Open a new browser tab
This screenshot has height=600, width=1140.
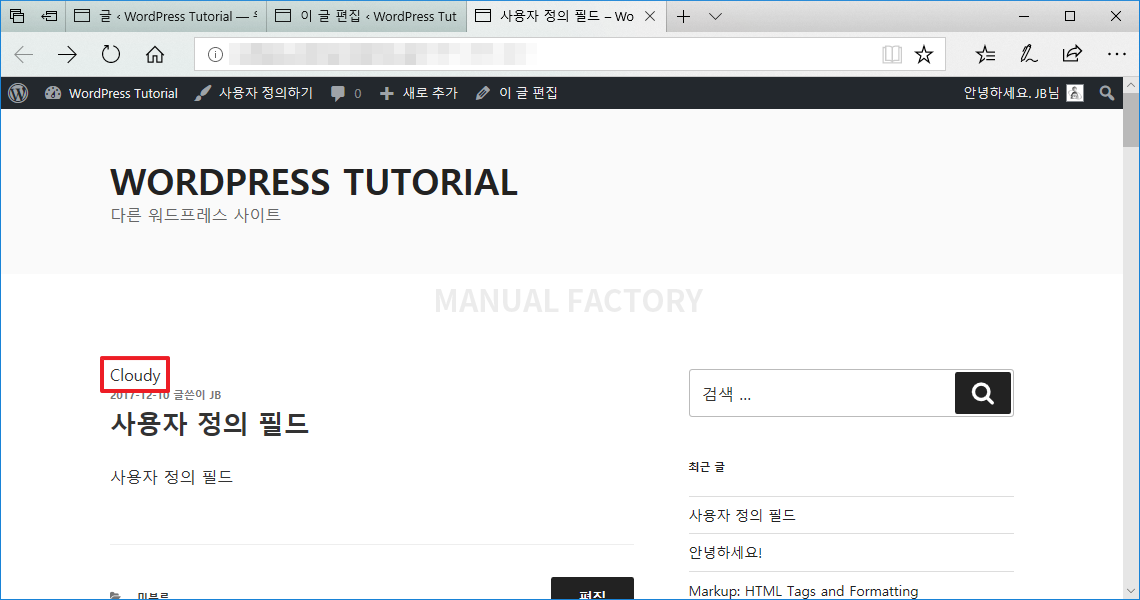[683, 16]
